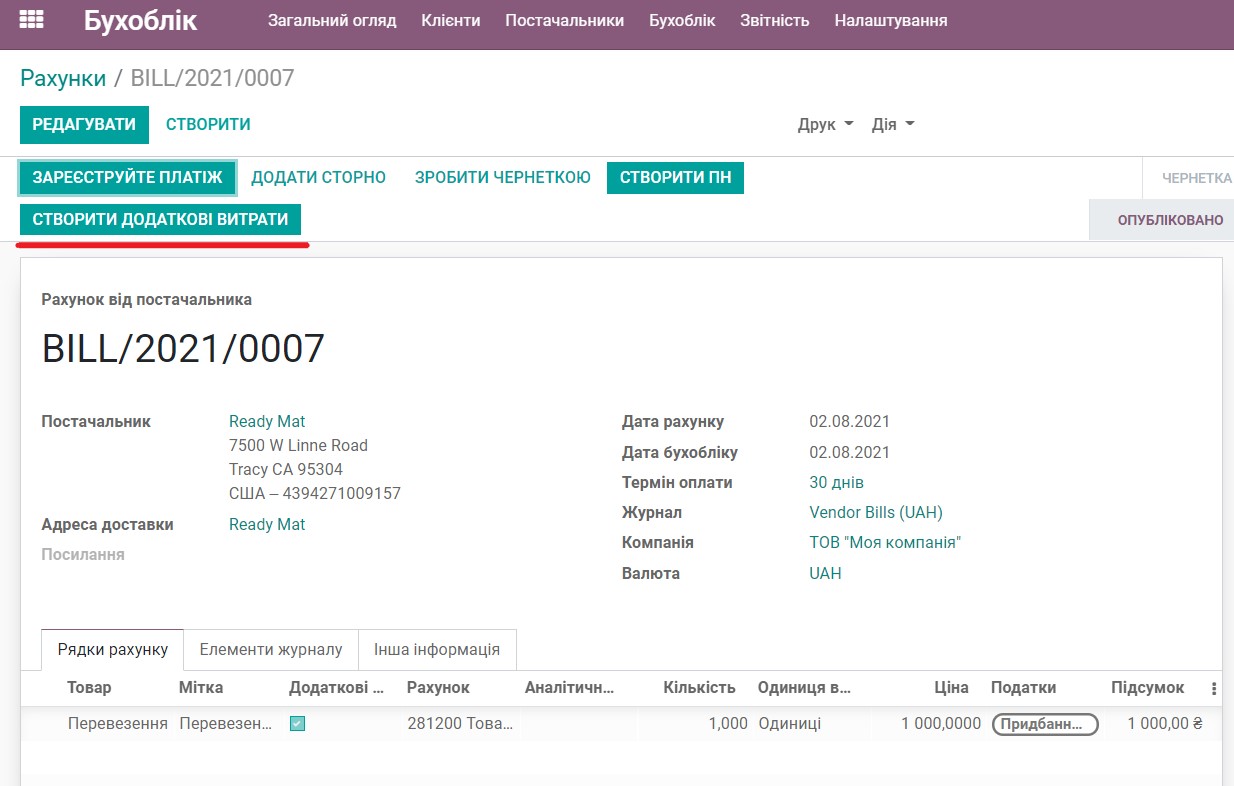Navigate back via Рахунки breadcrumb

coord(62,76)
